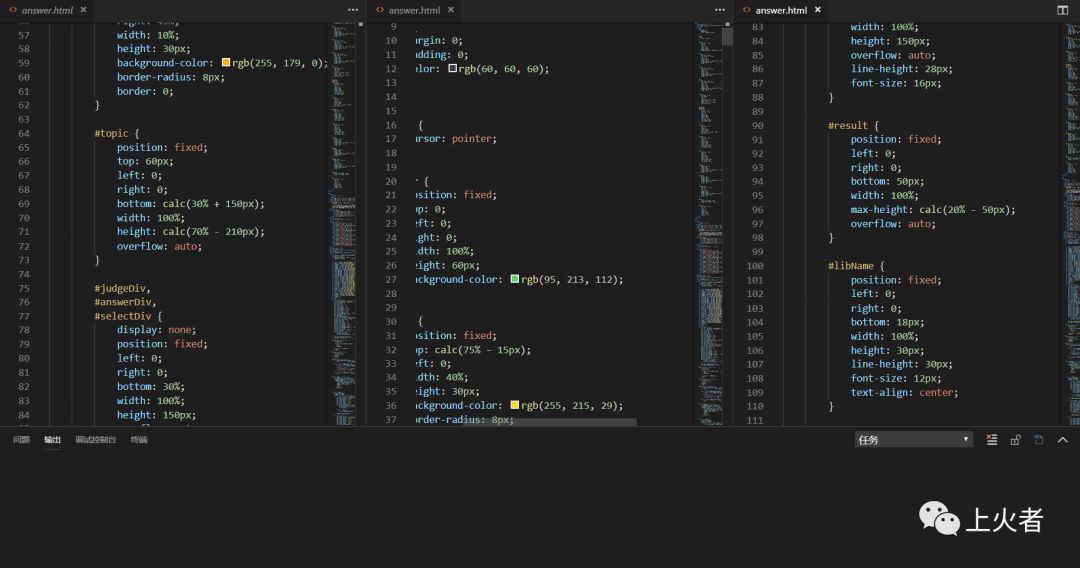Clear the output panel contents

[992, 440]
